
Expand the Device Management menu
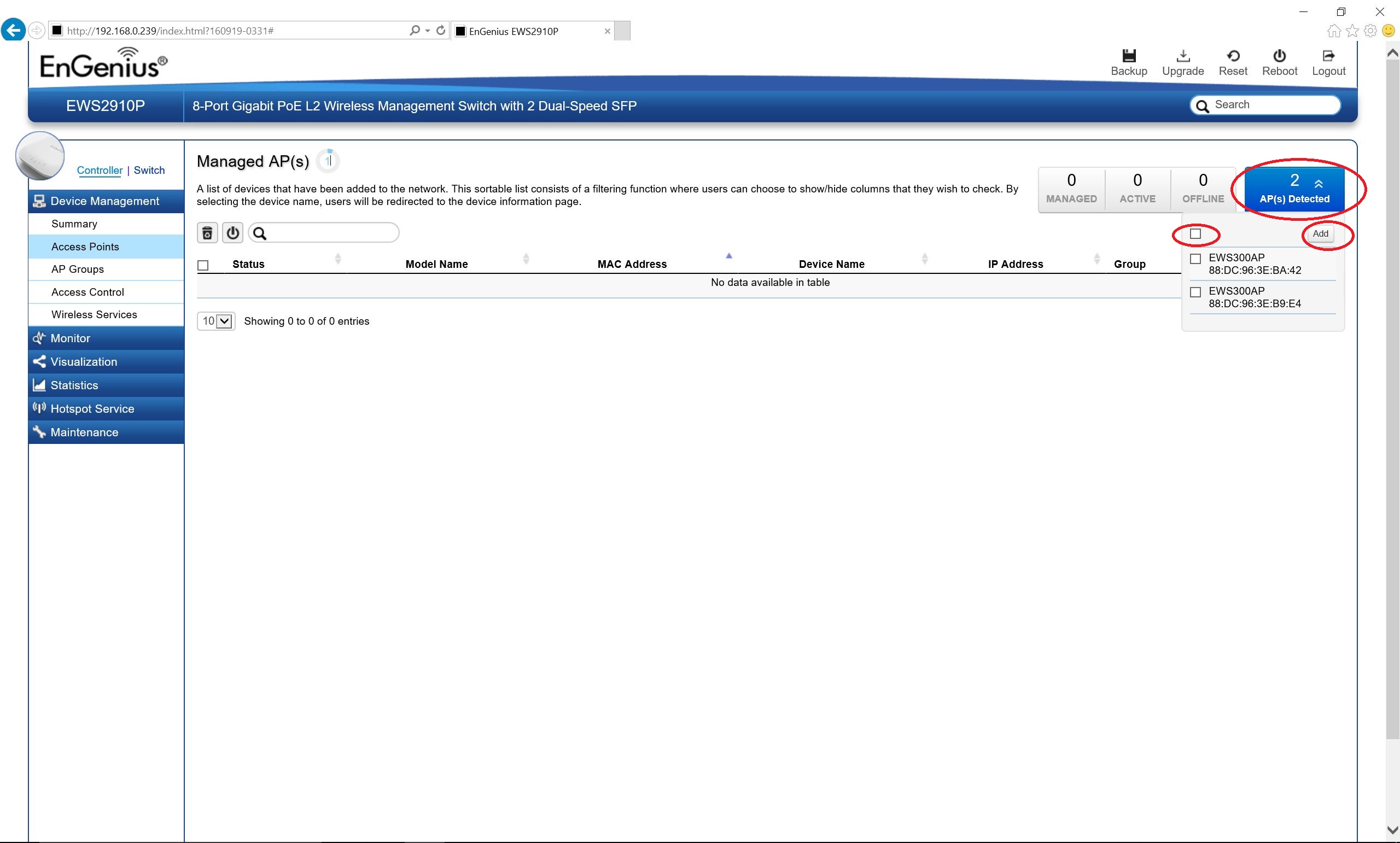point(106,201)
